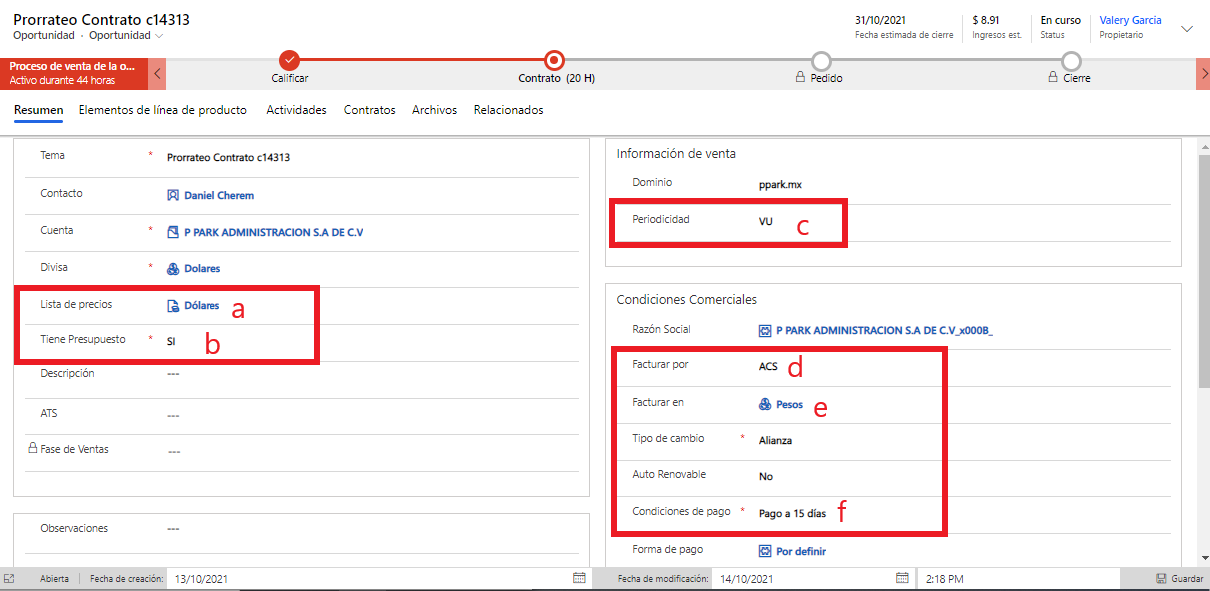
Task: Go to the Contratos tab
Action: (369, 110)
